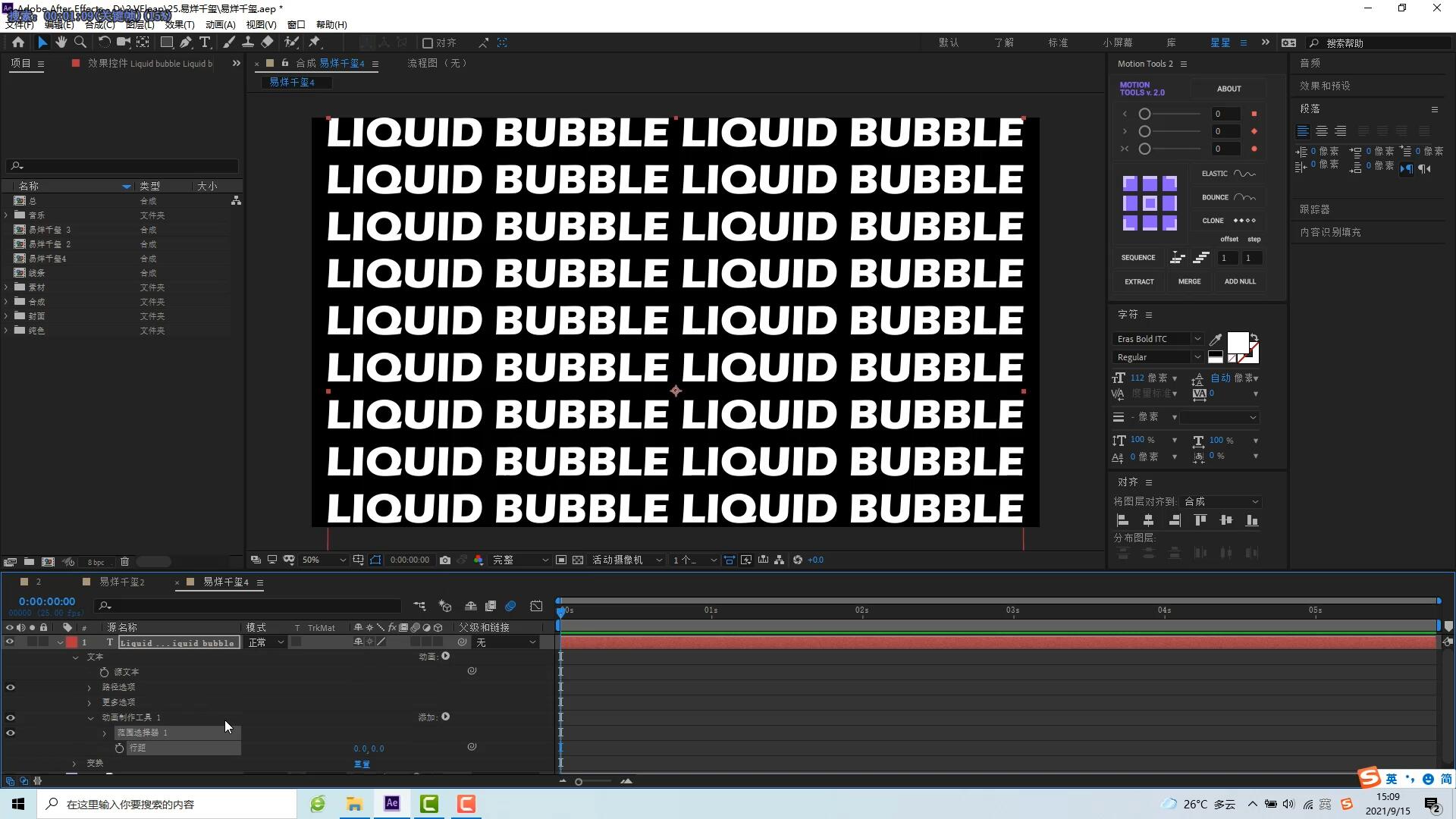Click the MERGE button

pos(1189,281)
